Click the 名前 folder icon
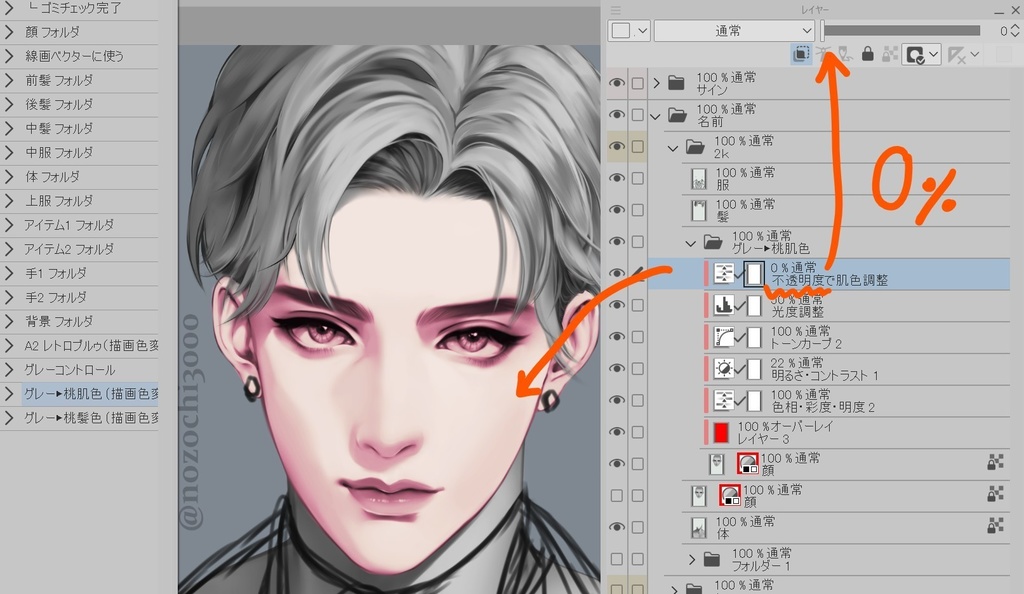1024x594 pixels. 677,115
